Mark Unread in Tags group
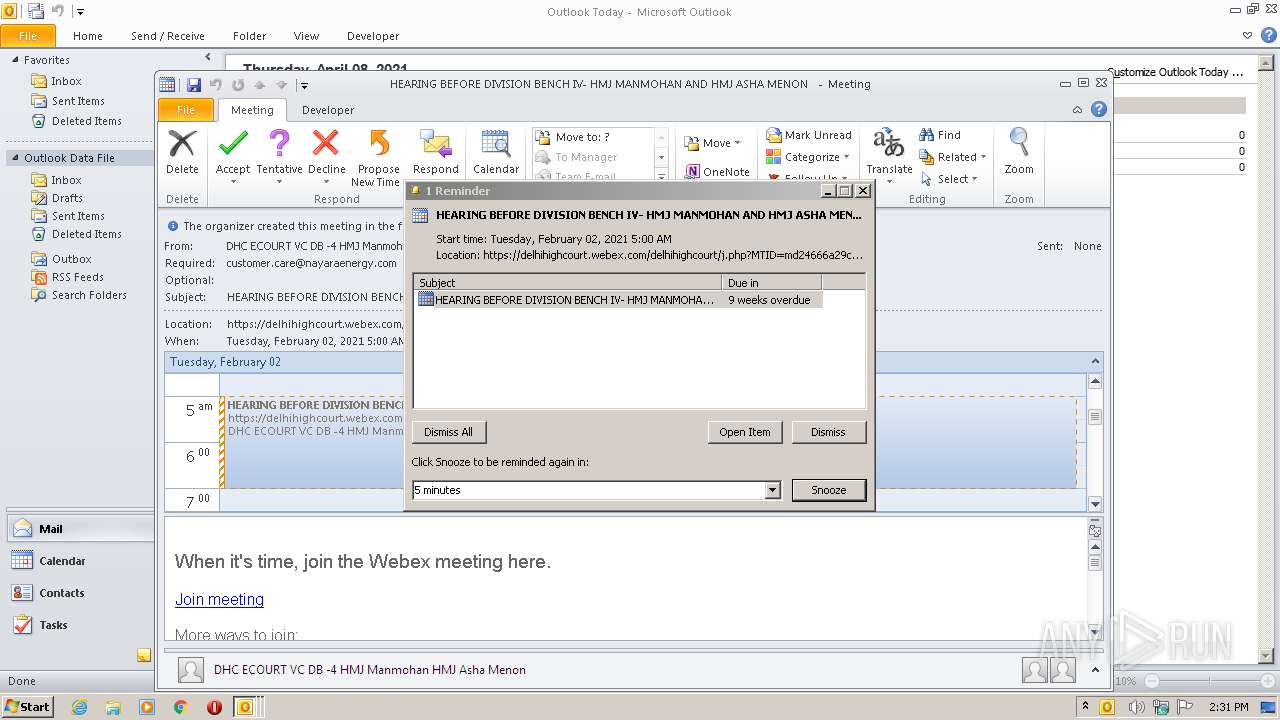This screenshot has height=720, width=1280. [x=809, y=135]
